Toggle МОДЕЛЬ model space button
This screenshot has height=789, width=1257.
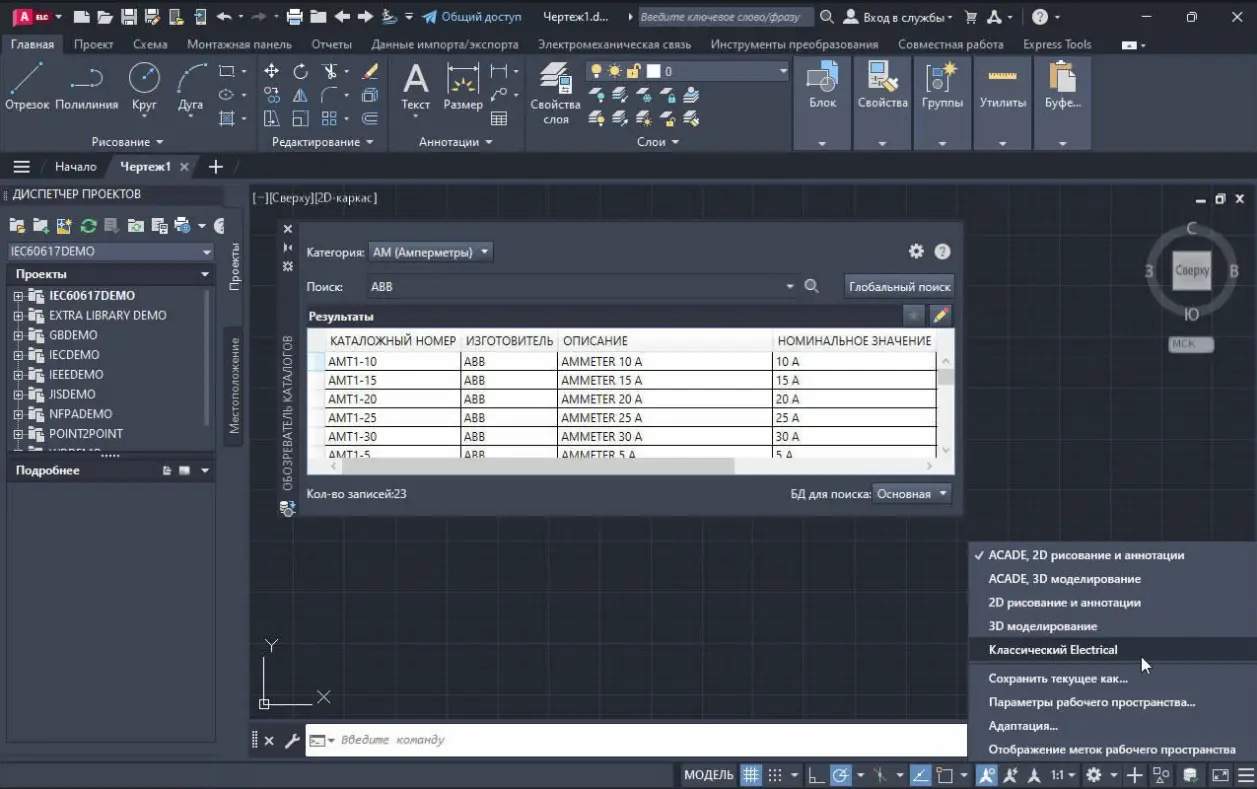pyautogui.click(x=708, y=775)
